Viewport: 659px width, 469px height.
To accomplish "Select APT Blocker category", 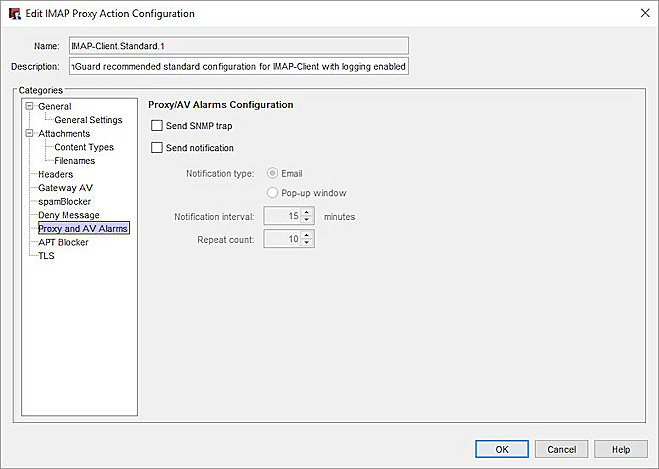I will pyautogui.click(x=63, y=242).
